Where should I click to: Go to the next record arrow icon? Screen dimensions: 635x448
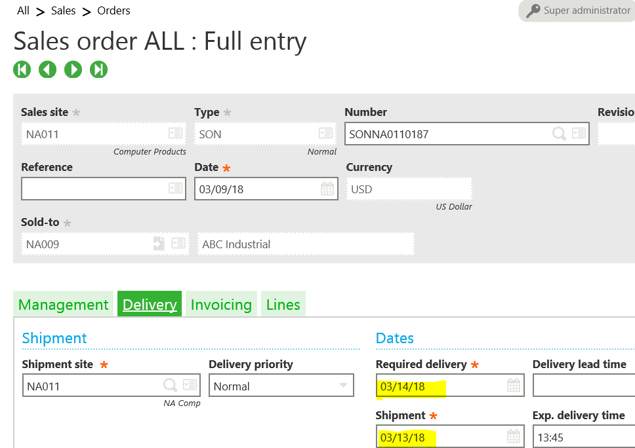click(x=73, y=69)
